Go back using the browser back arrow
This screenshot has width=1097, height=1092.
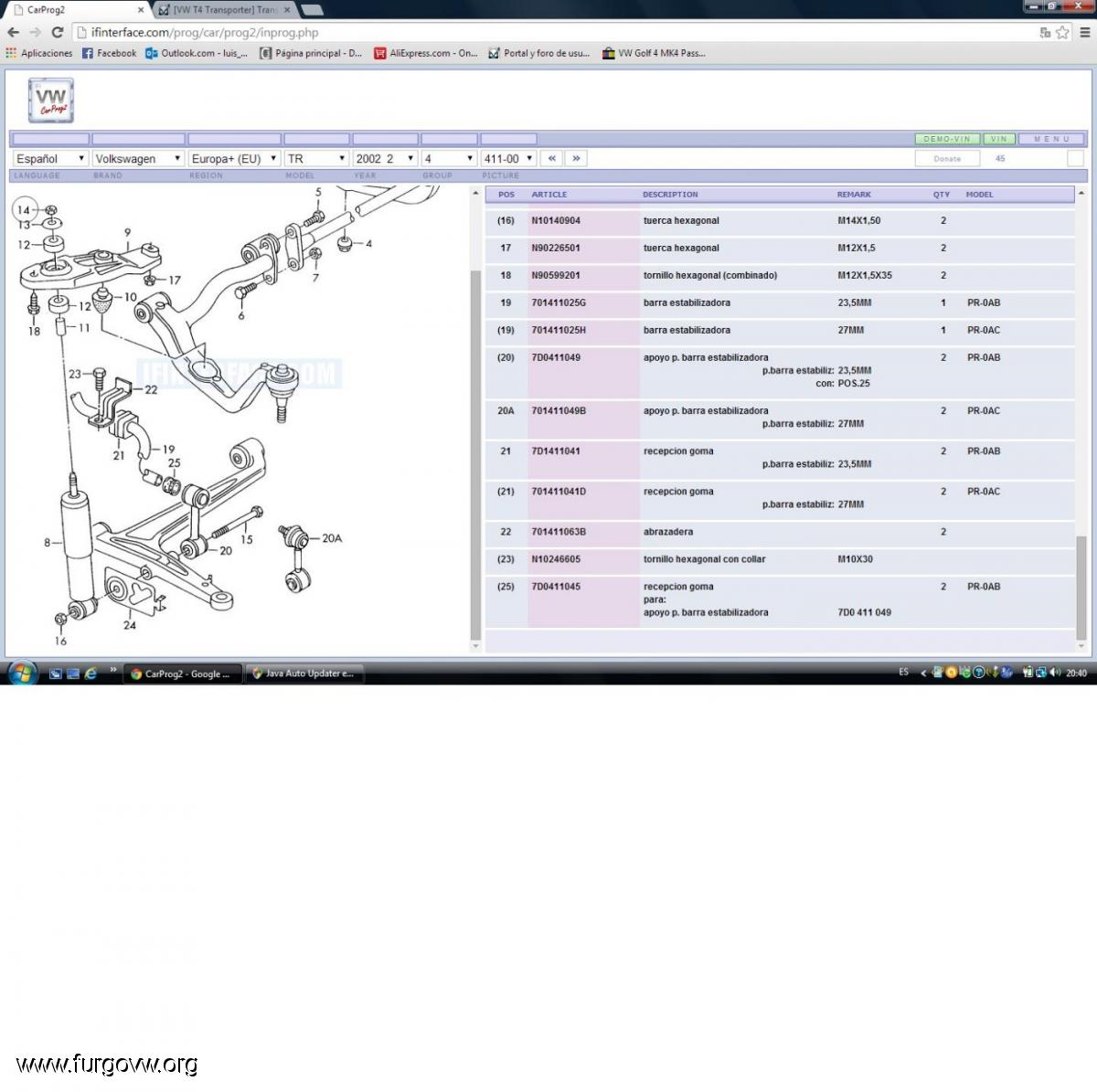point(14,33)
